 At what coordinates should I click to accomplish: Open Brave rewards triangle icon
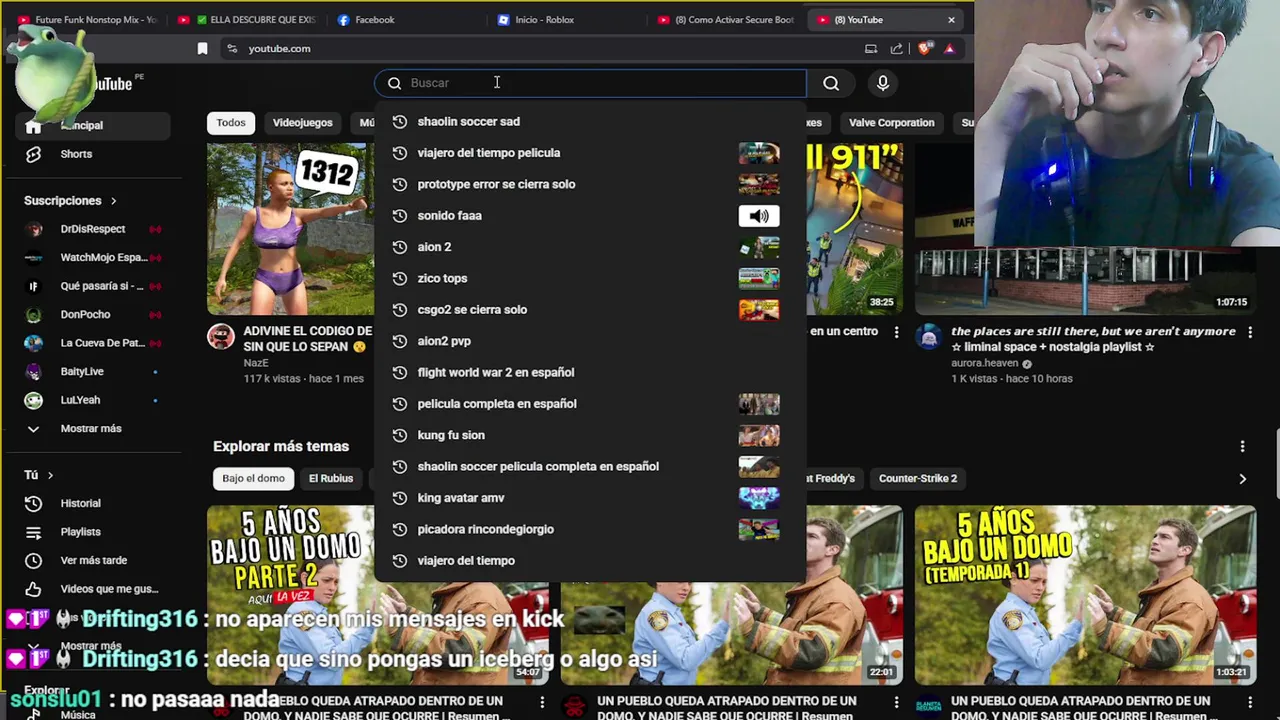949,48
